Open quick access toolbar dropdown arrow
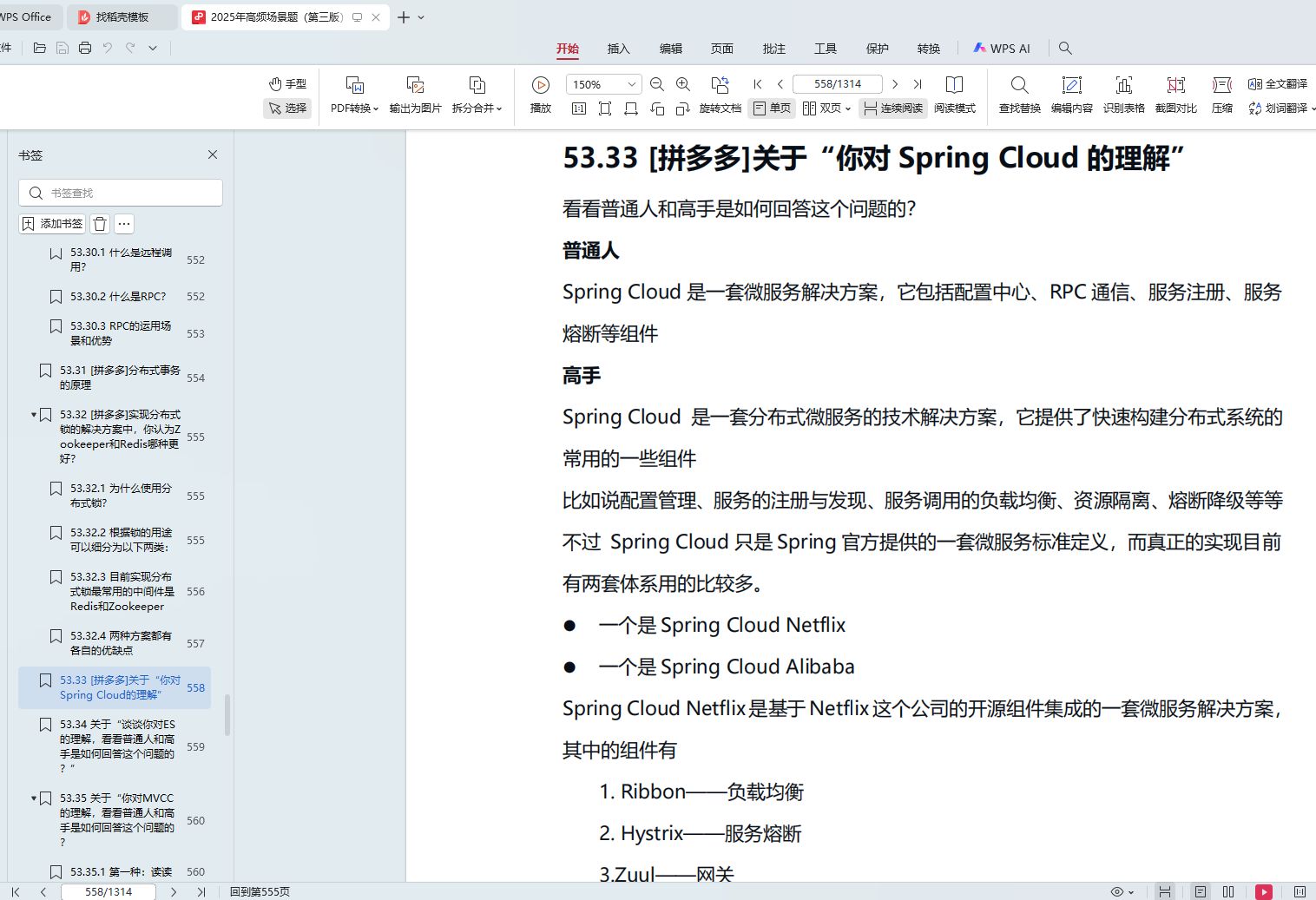1316x900 pixels. pyautogui.click(x=153, y=49)
